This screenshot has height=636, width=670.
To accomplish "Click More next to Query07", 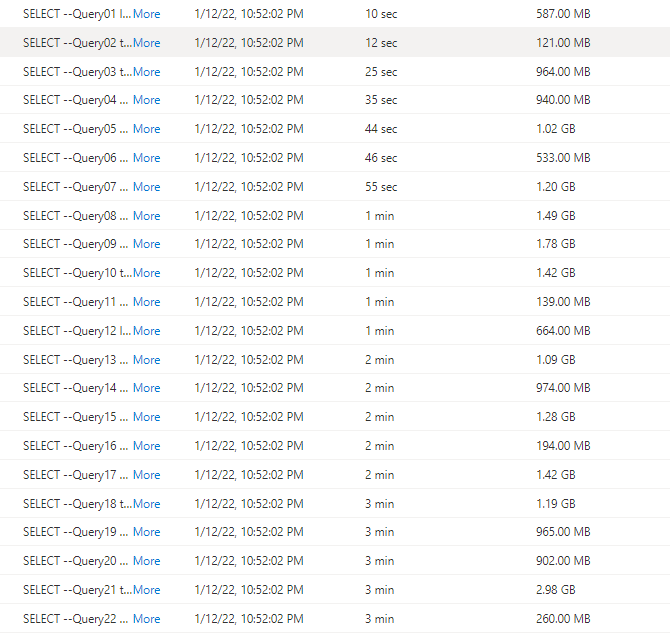I will tap(146, 187).
